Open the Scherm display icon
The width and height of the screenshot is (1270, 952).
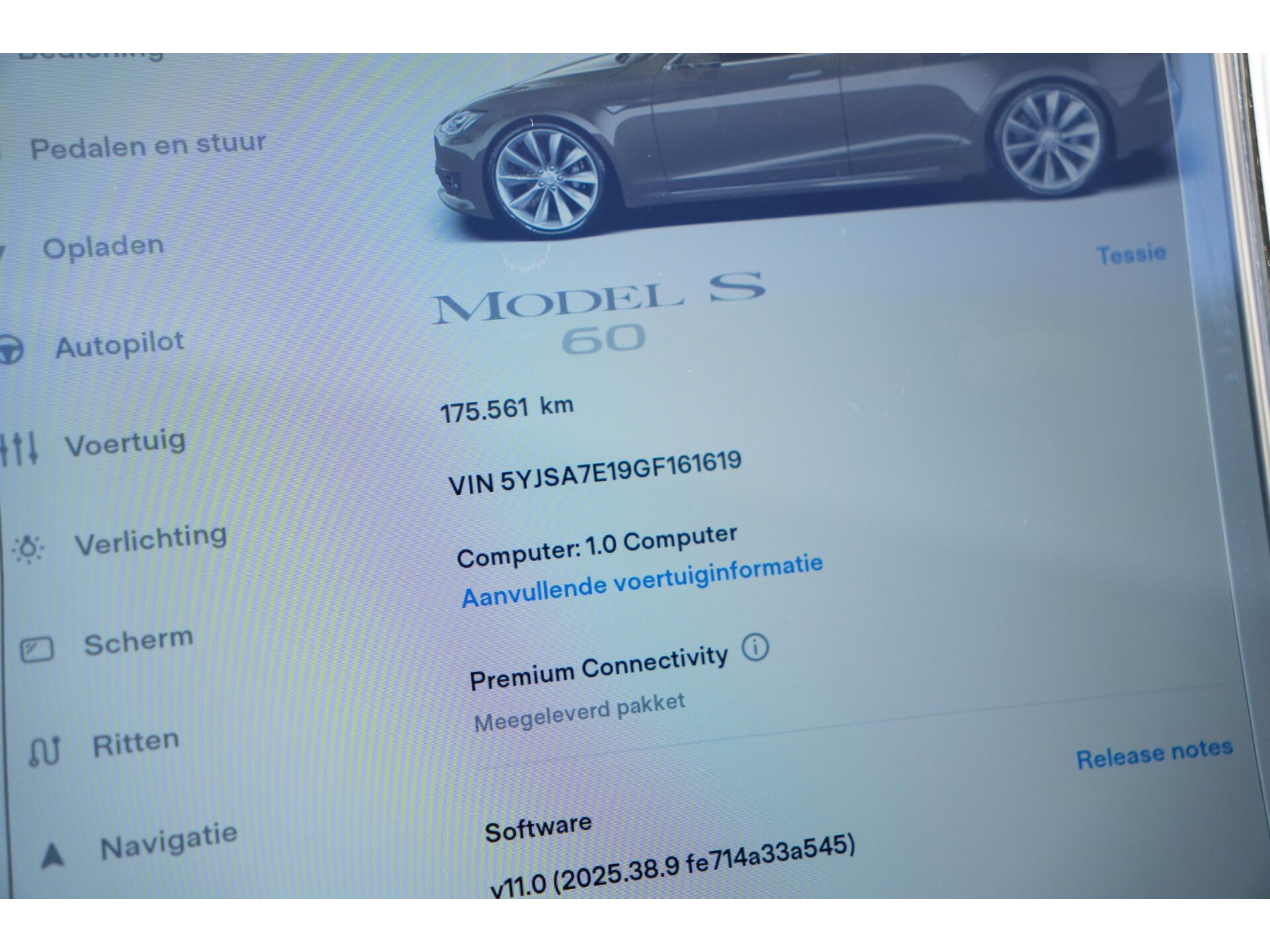[36, 649]
